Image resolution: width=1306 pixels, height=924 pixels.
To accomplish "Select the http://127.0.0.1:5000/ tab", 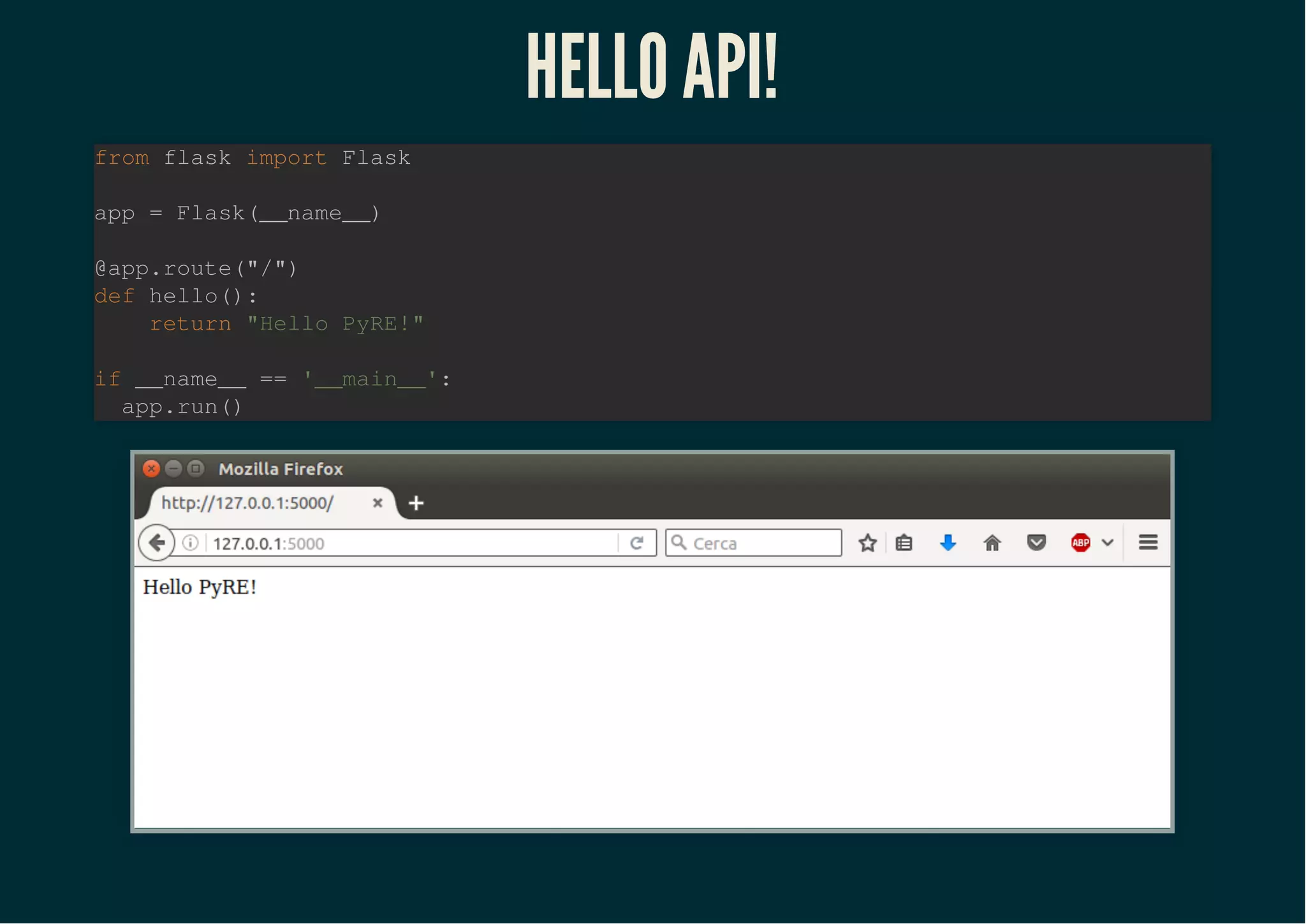I will [272, 503].
